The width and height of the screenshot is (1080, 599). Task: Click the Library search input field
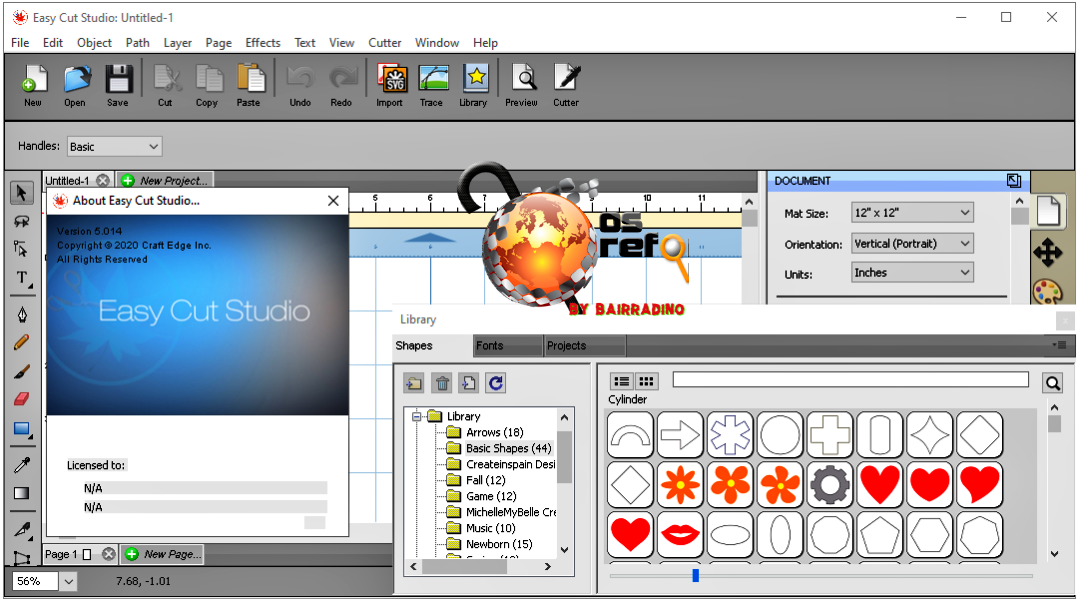[851, 380]
